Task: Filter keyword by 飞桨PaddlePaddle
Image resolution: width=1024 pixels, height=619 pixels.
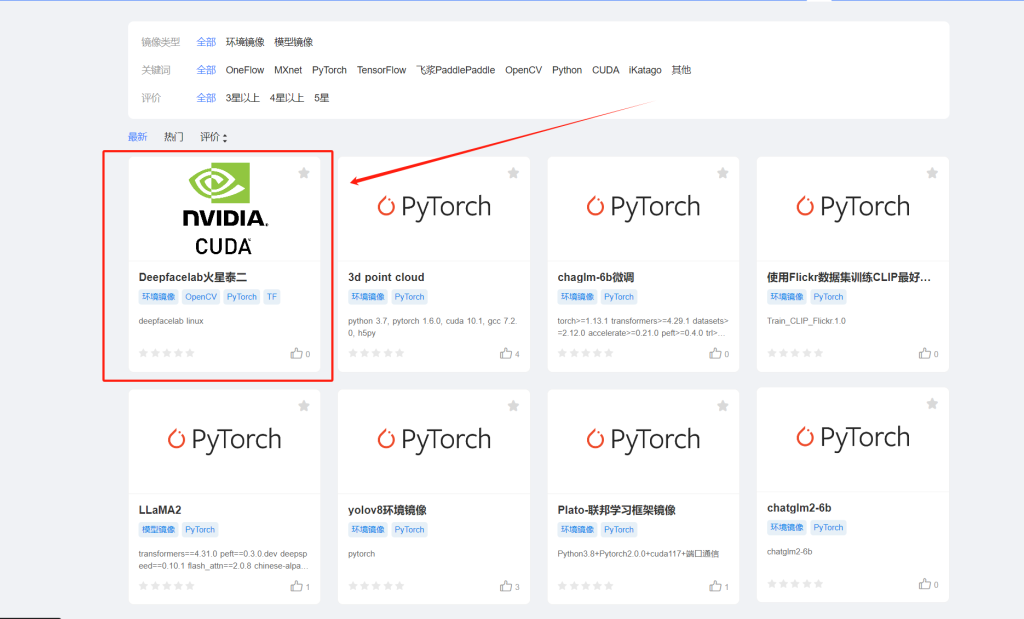Action: pos(456,70)
